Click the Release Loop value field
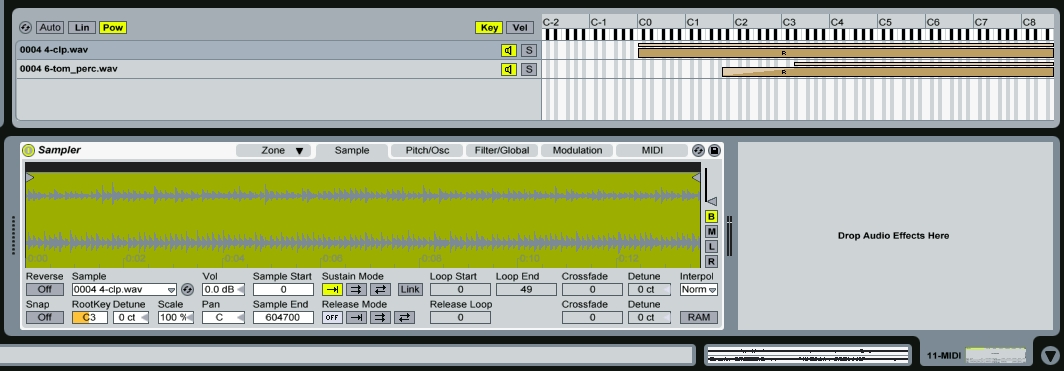Image resolution: width=1064 pixels, height=371 pixels. [460, 317]
